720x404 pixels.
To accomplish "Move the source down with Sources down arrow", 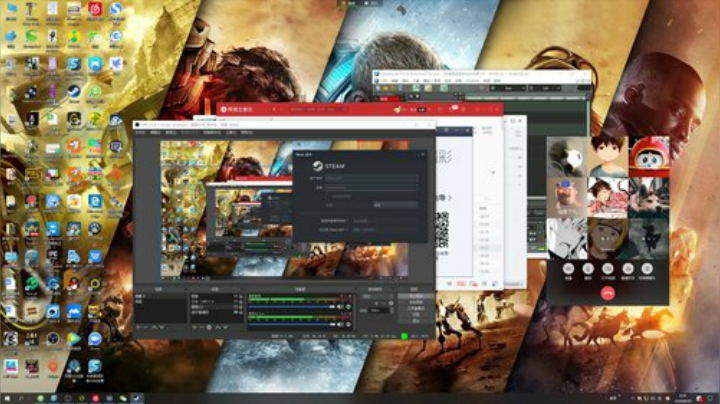I will pyautogui.click(x=225, y=327).
